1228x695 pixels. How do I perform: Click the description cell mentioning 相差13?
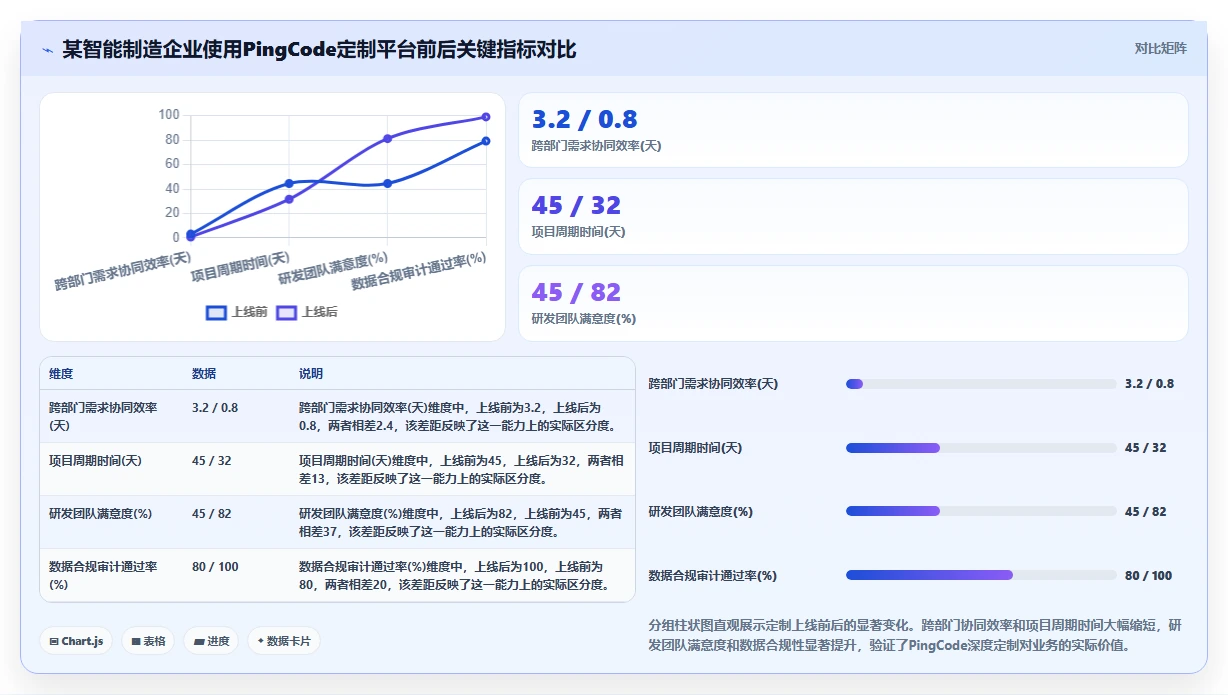(461, 469)
